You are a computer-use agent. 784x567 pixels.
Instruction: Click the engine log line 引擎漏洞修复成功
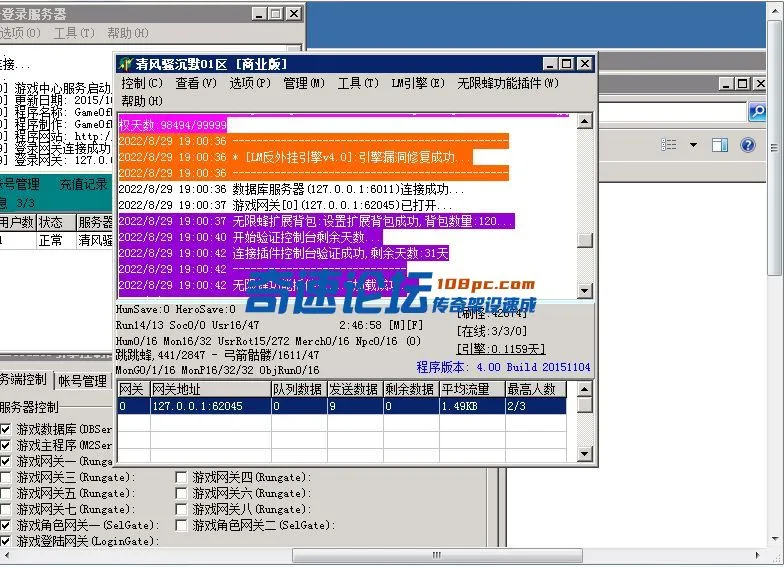coord(295,157)
